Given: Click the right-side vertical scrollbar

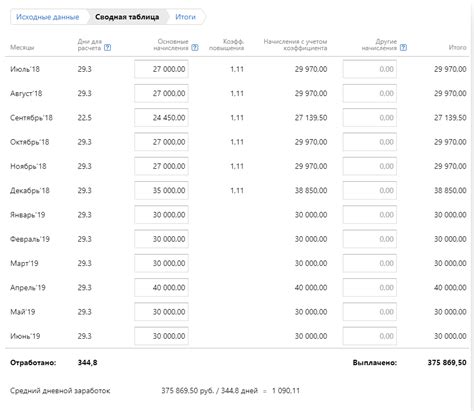Looking at the screenshot, I should [x=472, y=205].
